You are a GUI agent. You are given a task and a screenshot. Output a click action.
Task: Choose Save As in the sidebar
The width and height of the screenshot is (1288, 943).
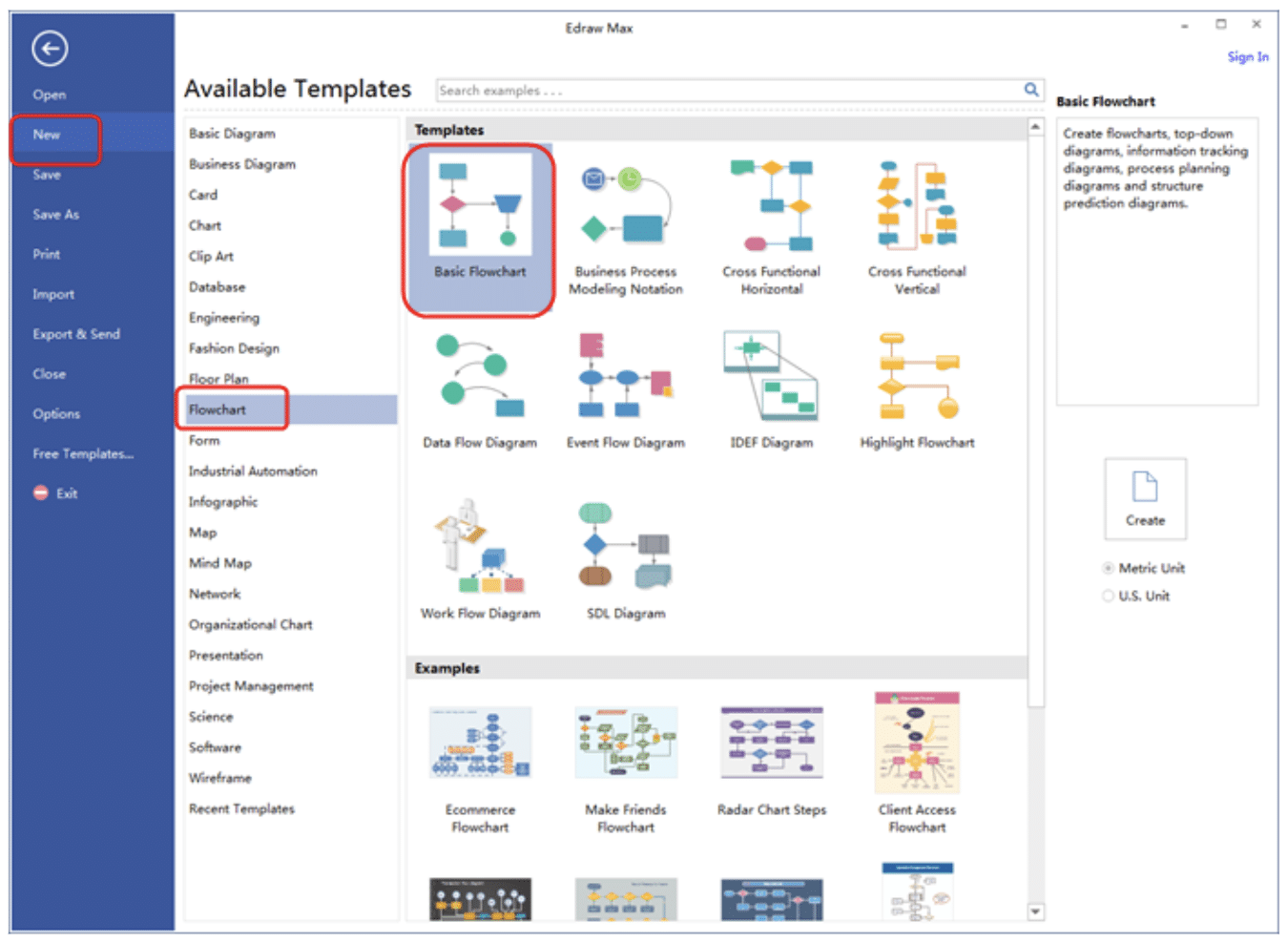click(56, 215)
